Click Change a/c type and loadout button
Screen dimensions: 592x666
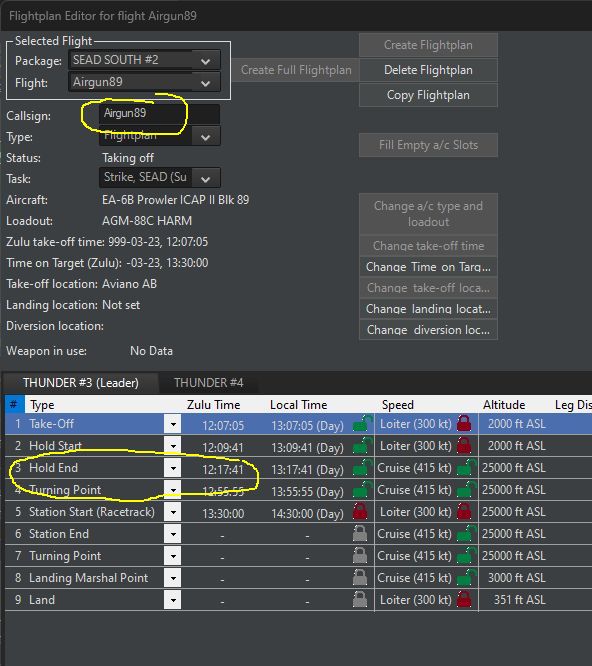(428, 214)
